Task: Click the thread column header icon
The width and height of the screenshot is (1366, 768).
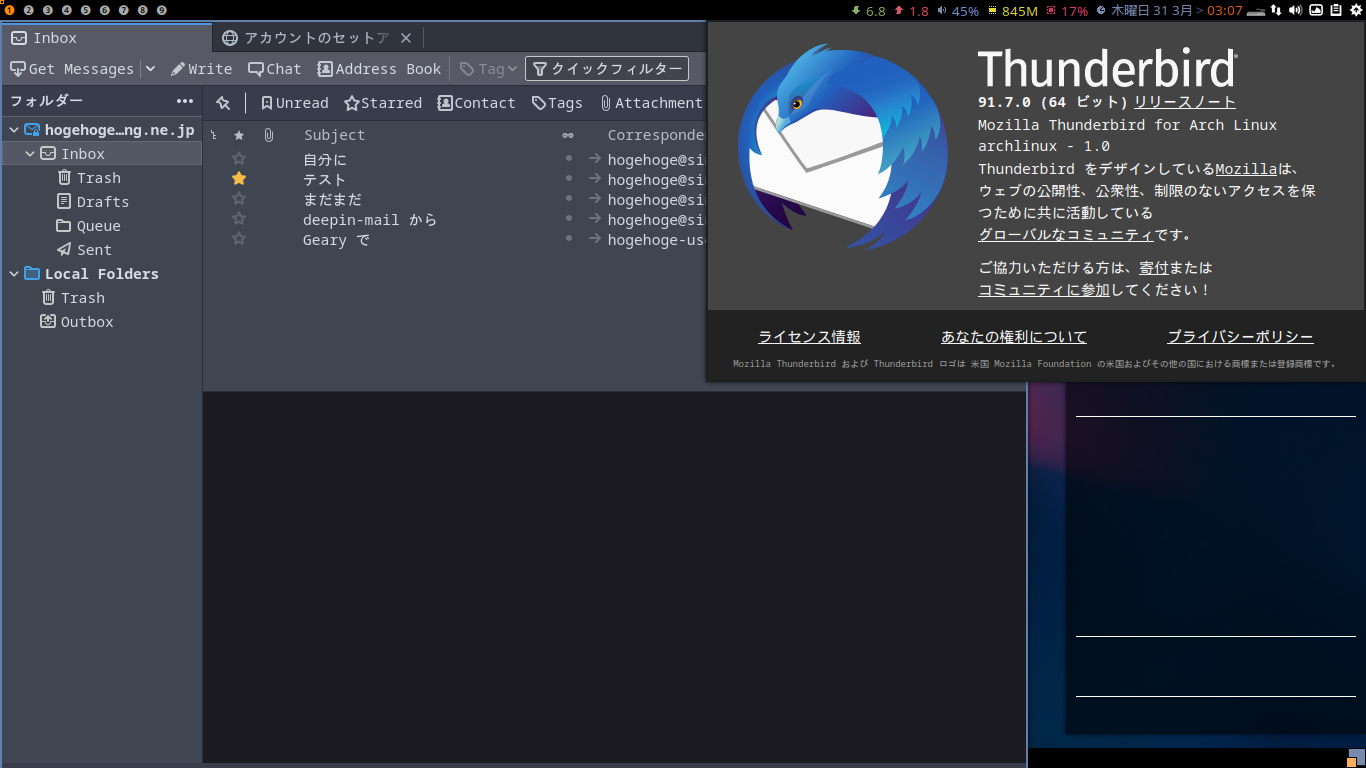Action: pyautogui.click(x=213, y=135)
